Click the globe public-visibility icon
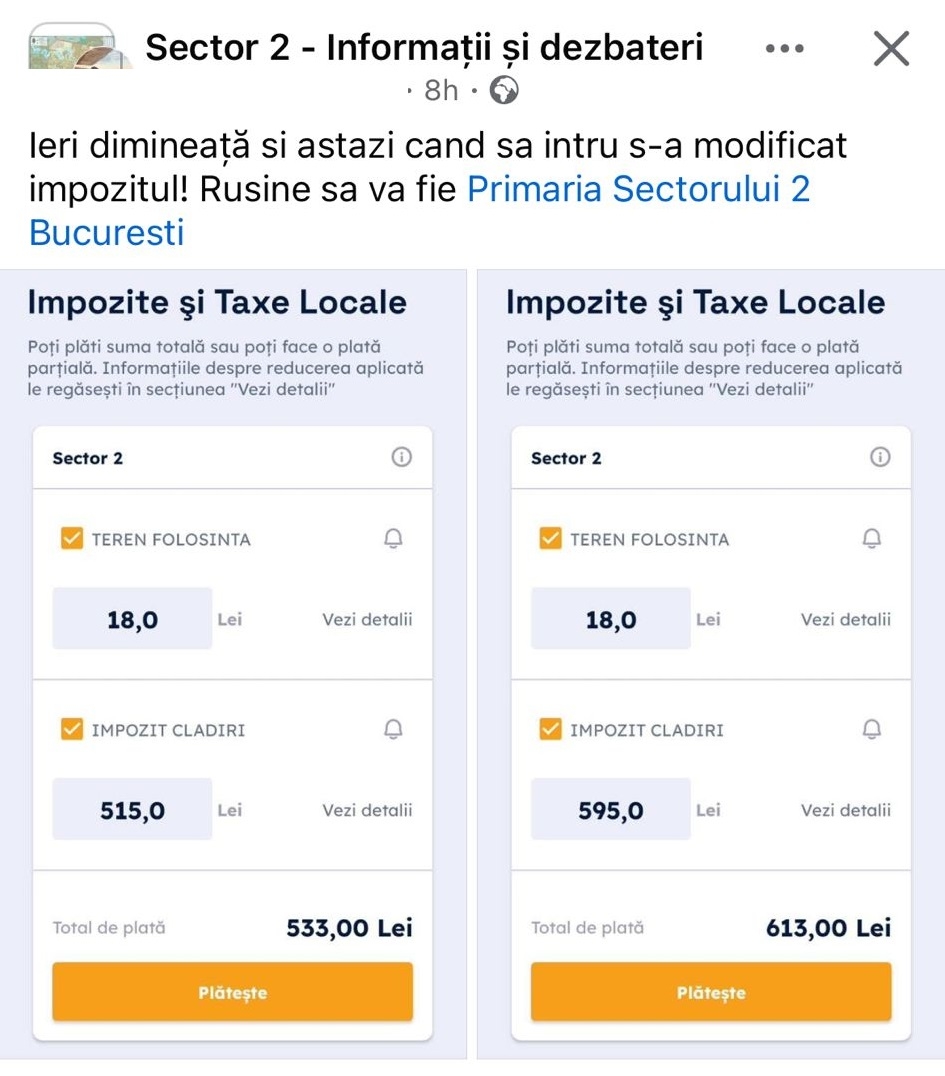945x1076 pixels. coord(504,91)
